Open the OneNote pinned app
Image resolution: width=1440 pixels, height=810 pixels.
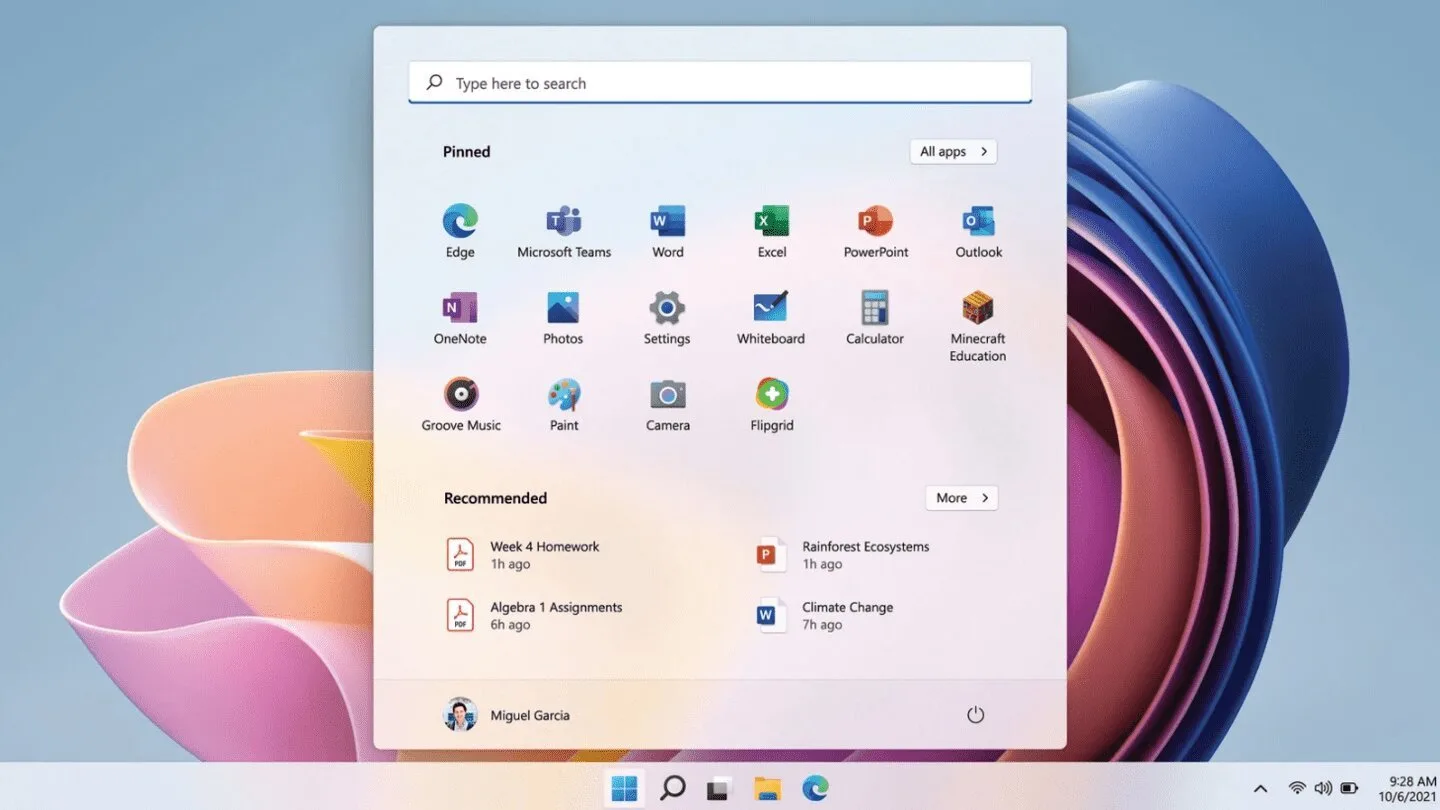[460, 318]
